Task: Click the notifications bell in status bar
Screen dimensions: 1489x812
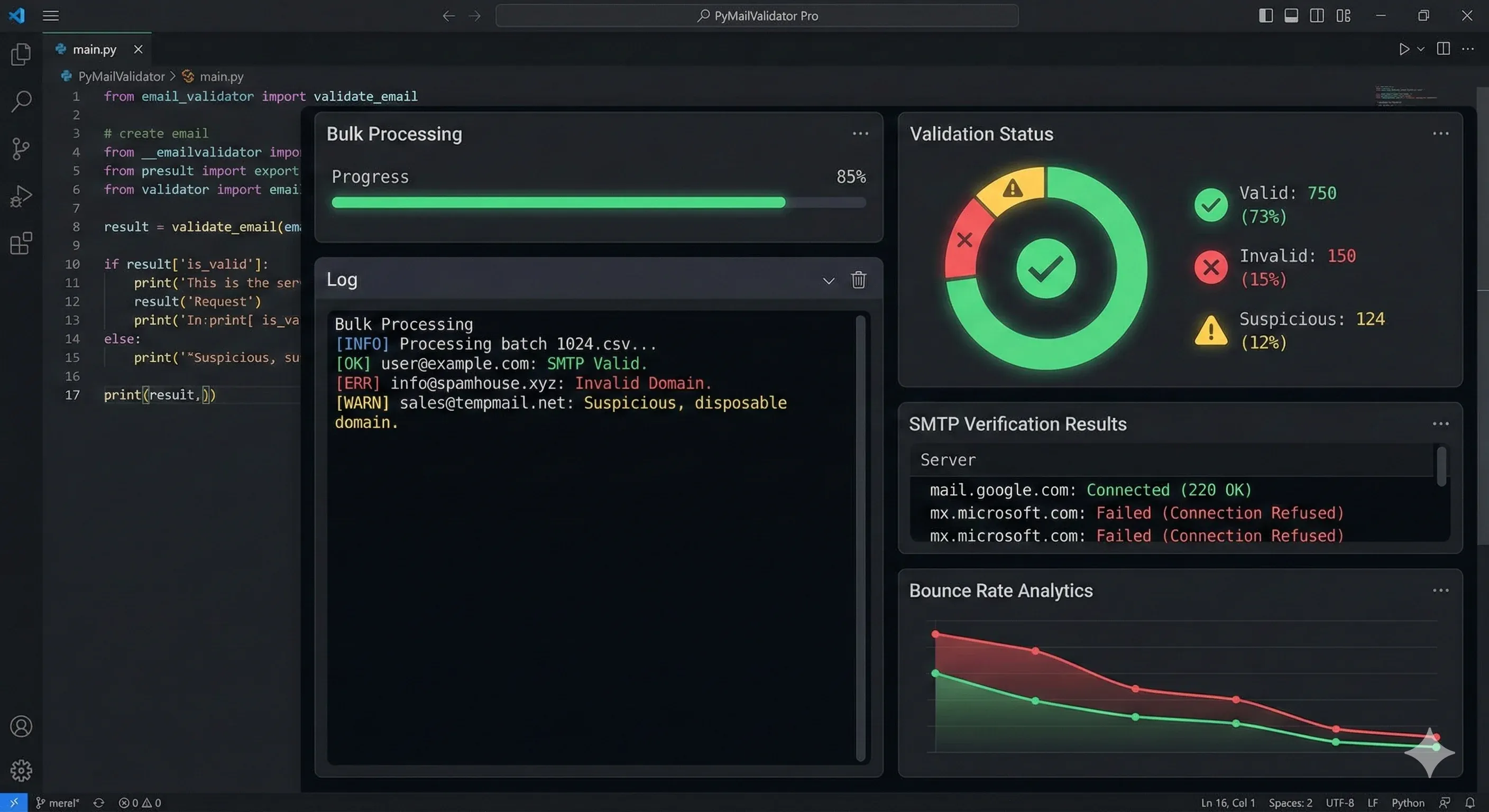Action: click(x=1470, y=803)
